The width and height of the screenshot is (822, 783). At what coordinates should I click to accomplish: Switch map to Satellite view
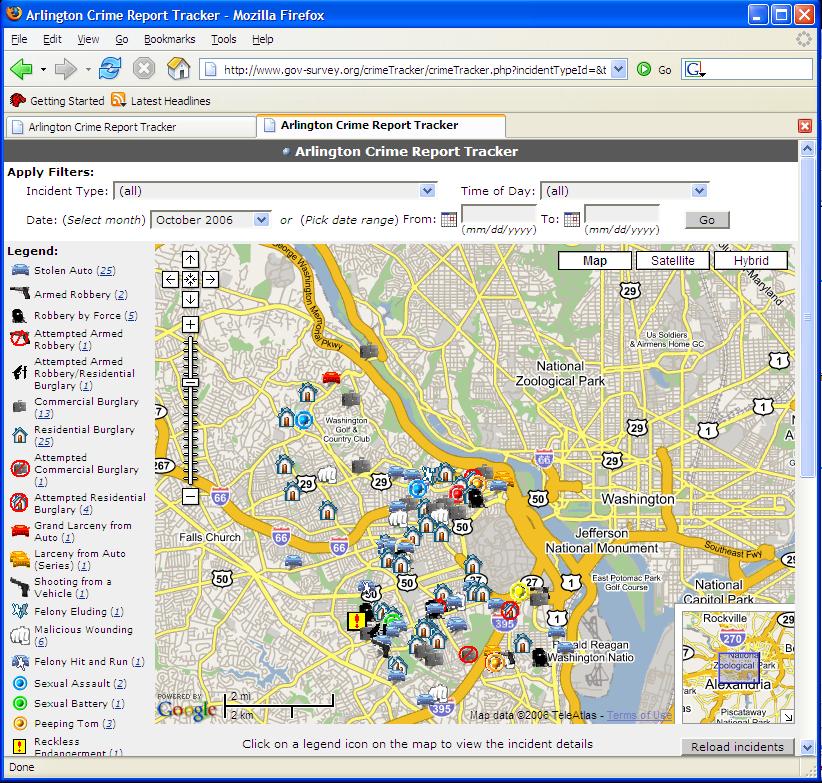coord(673,260)
